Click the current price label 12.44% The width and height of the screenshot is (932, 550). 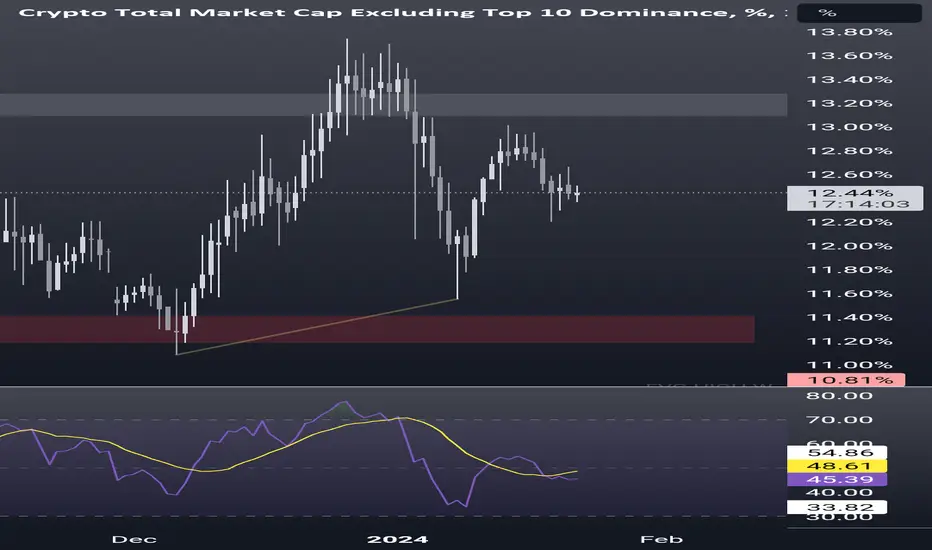[x=850, y=193]
